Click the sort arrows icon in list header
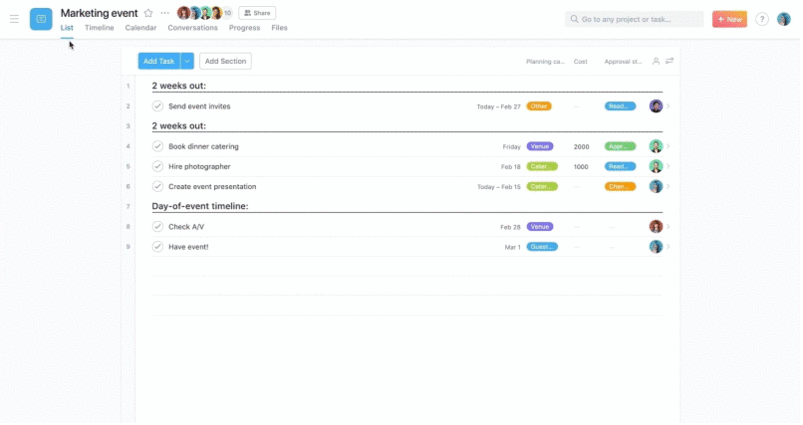803x425 pixels. pos(669,61)
